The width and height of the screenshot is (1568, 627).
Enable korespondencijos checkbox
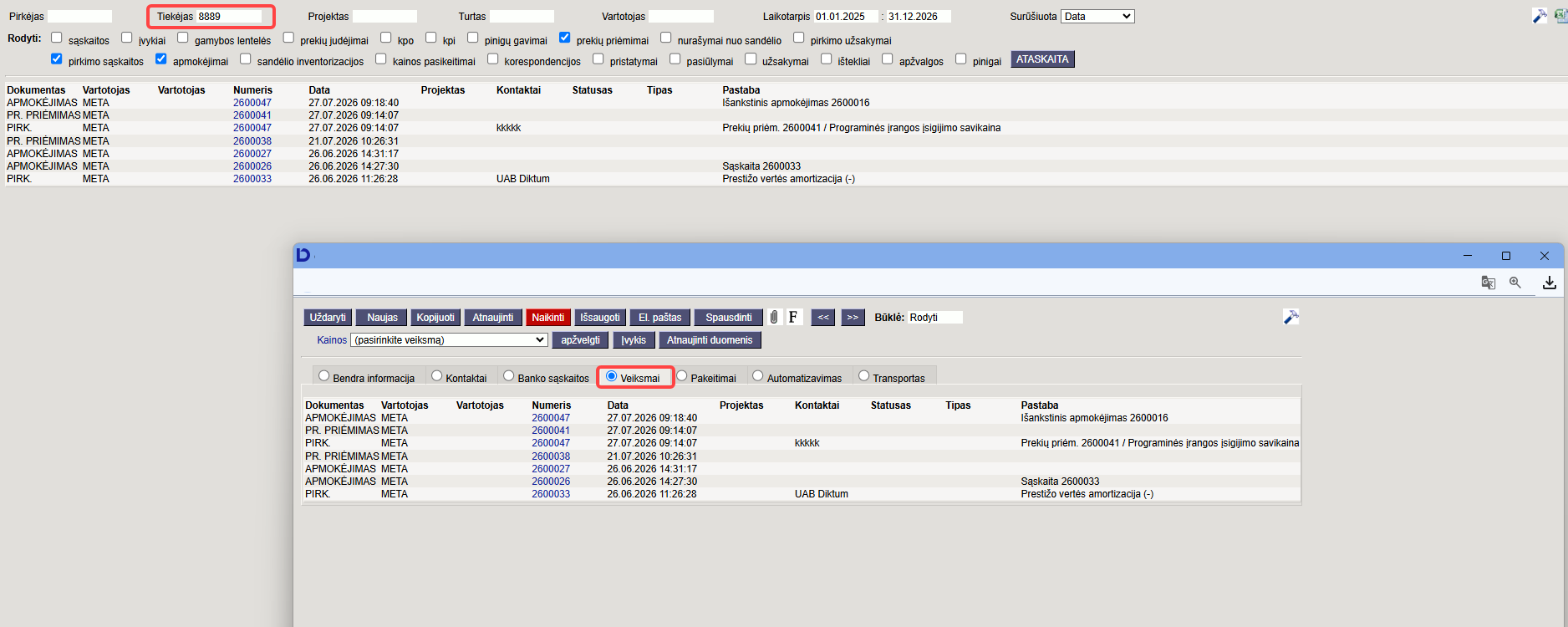[x=493, y=59]
